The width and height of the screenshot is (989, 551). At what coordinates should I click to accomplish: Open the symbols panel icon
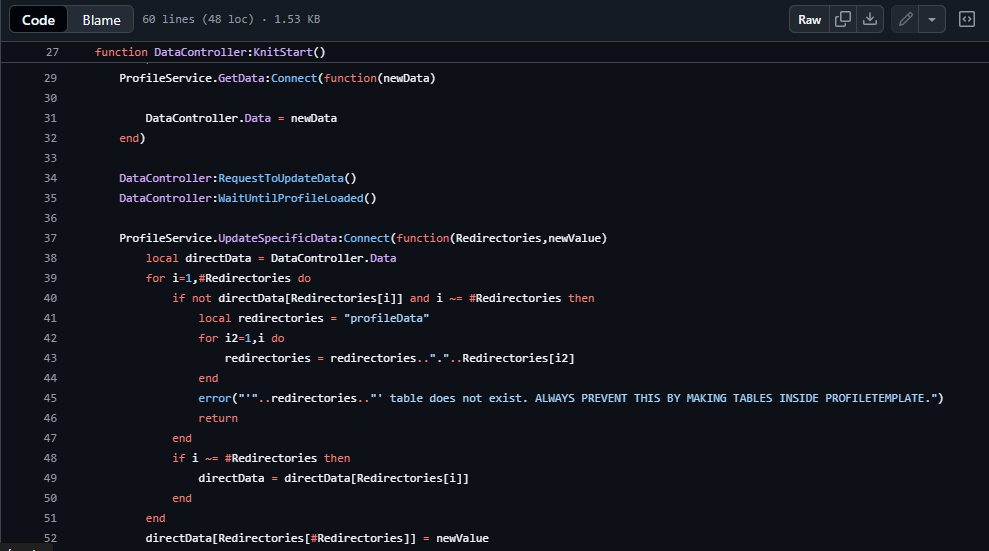point(967,20)
